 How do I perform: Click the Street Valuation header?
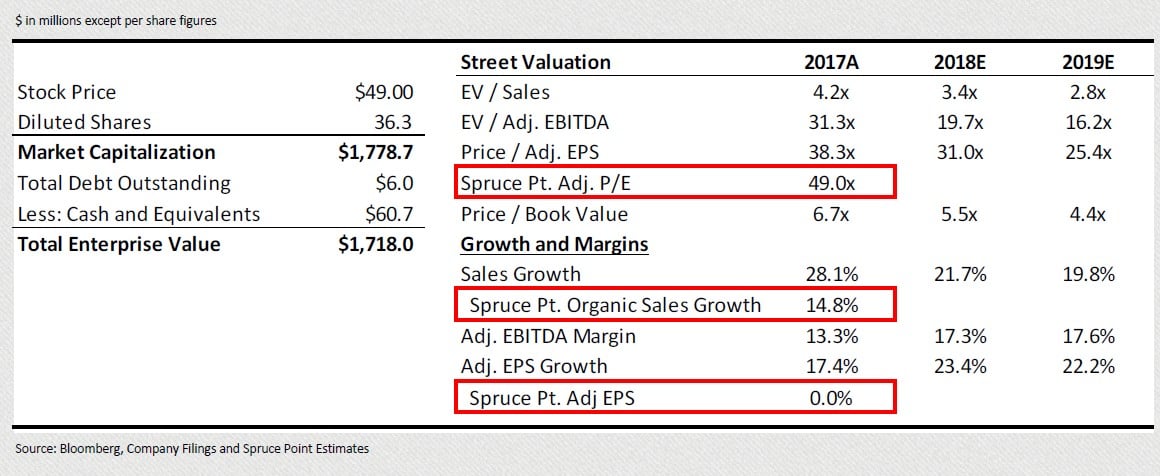(535, 62)
